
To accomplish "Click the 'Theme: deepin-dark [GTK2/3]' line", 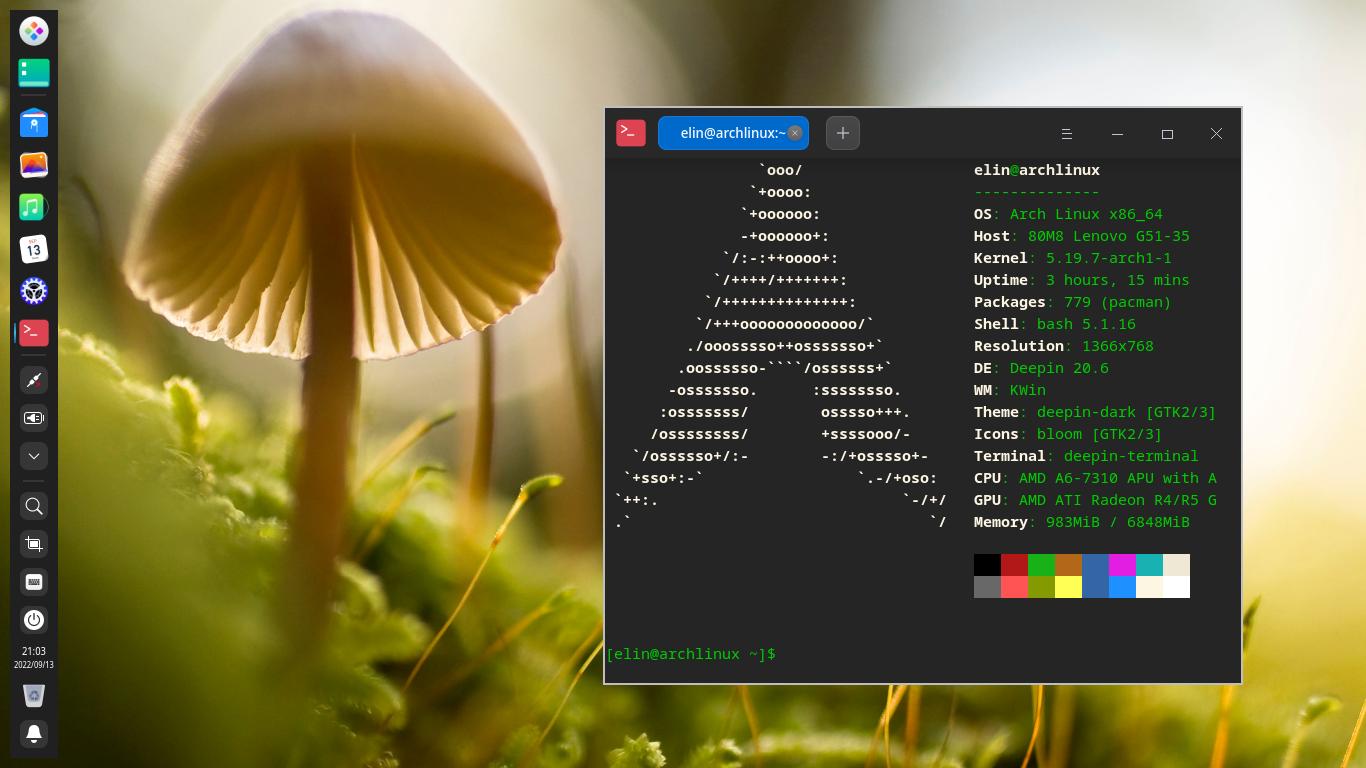I will tap(1095, 412).
